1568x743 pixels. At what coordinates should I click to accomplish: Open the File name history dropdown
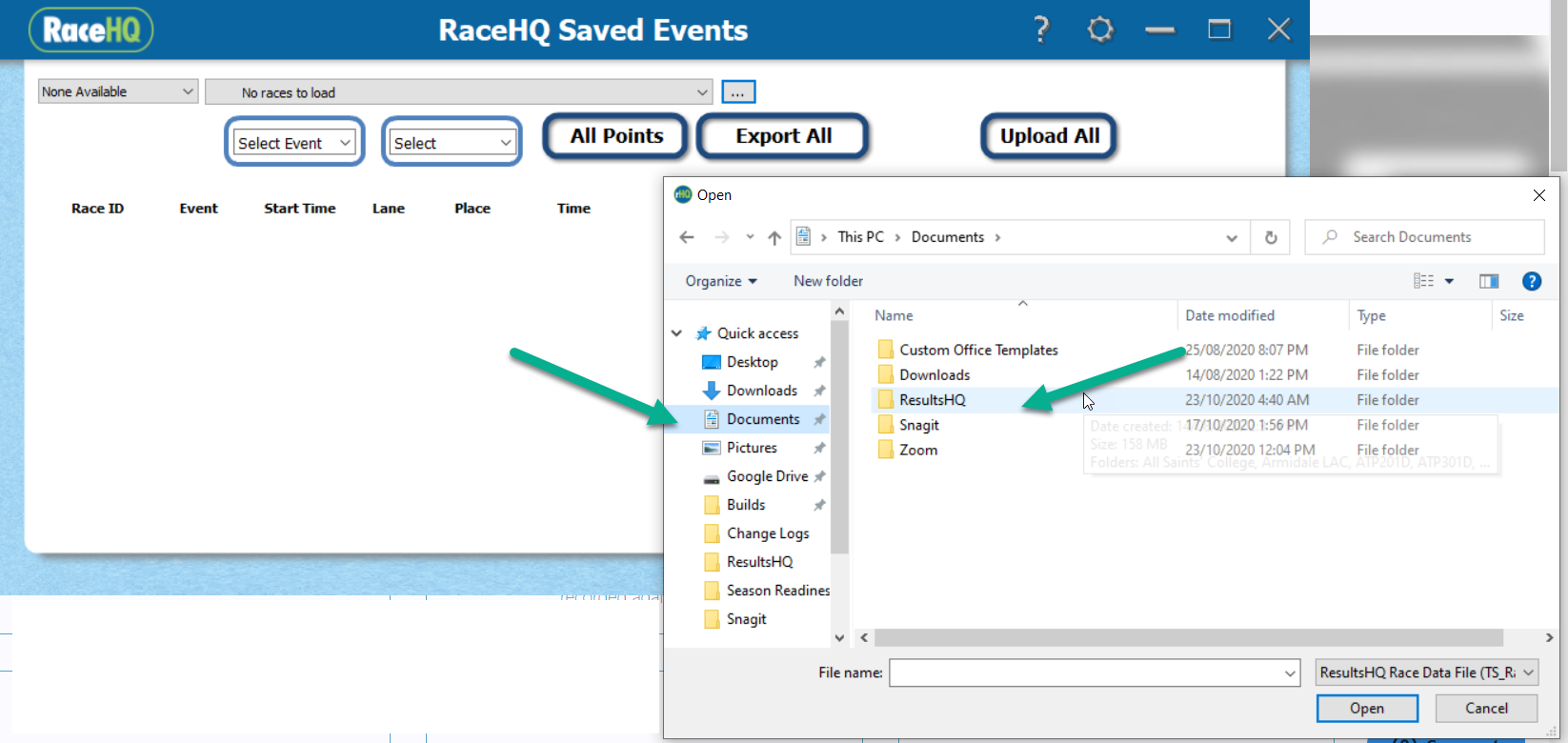pos(1291,673)
